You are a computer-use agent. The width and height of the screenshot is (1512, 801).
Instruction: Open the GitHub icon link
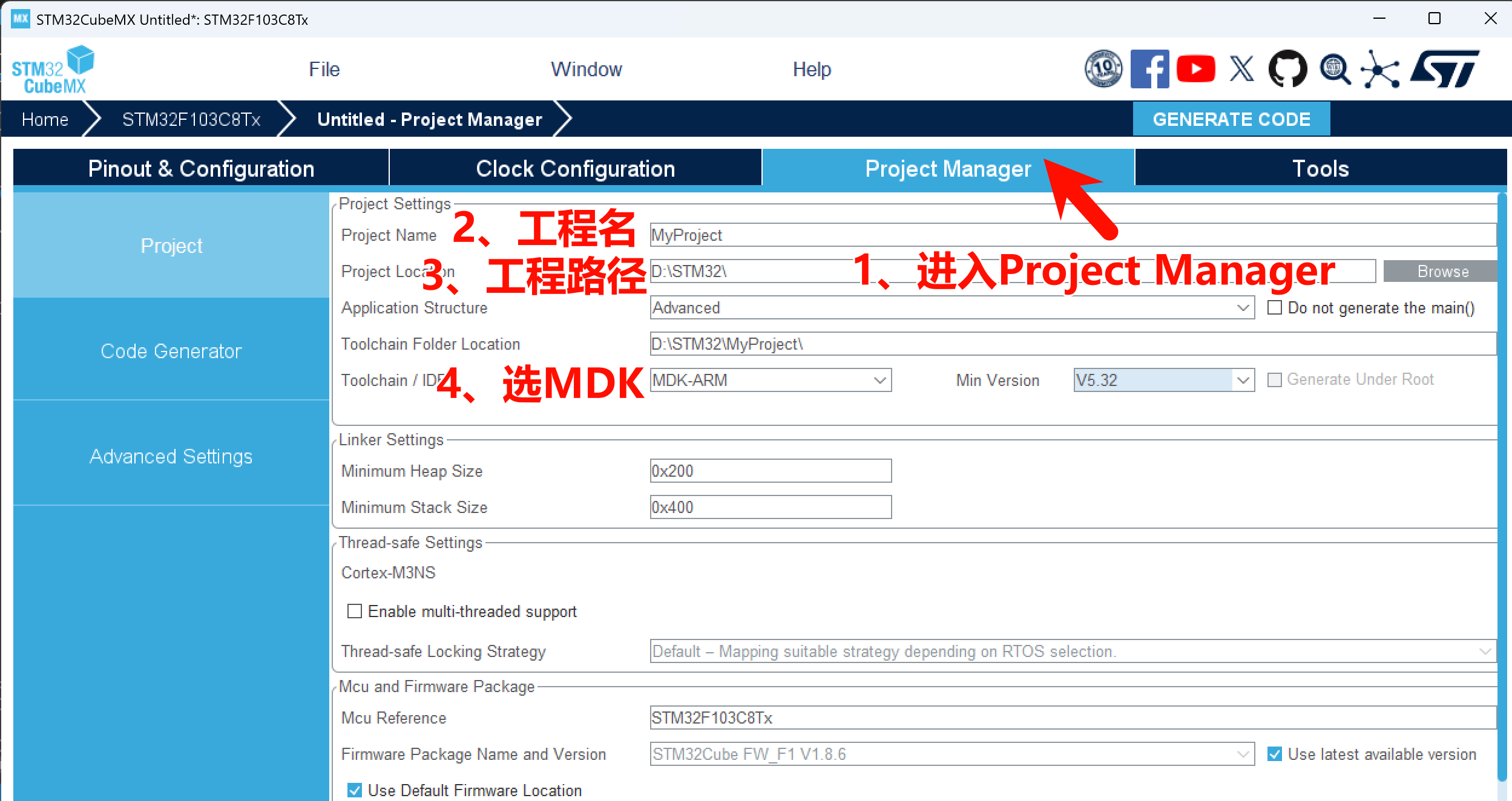tap(1287, 69)
